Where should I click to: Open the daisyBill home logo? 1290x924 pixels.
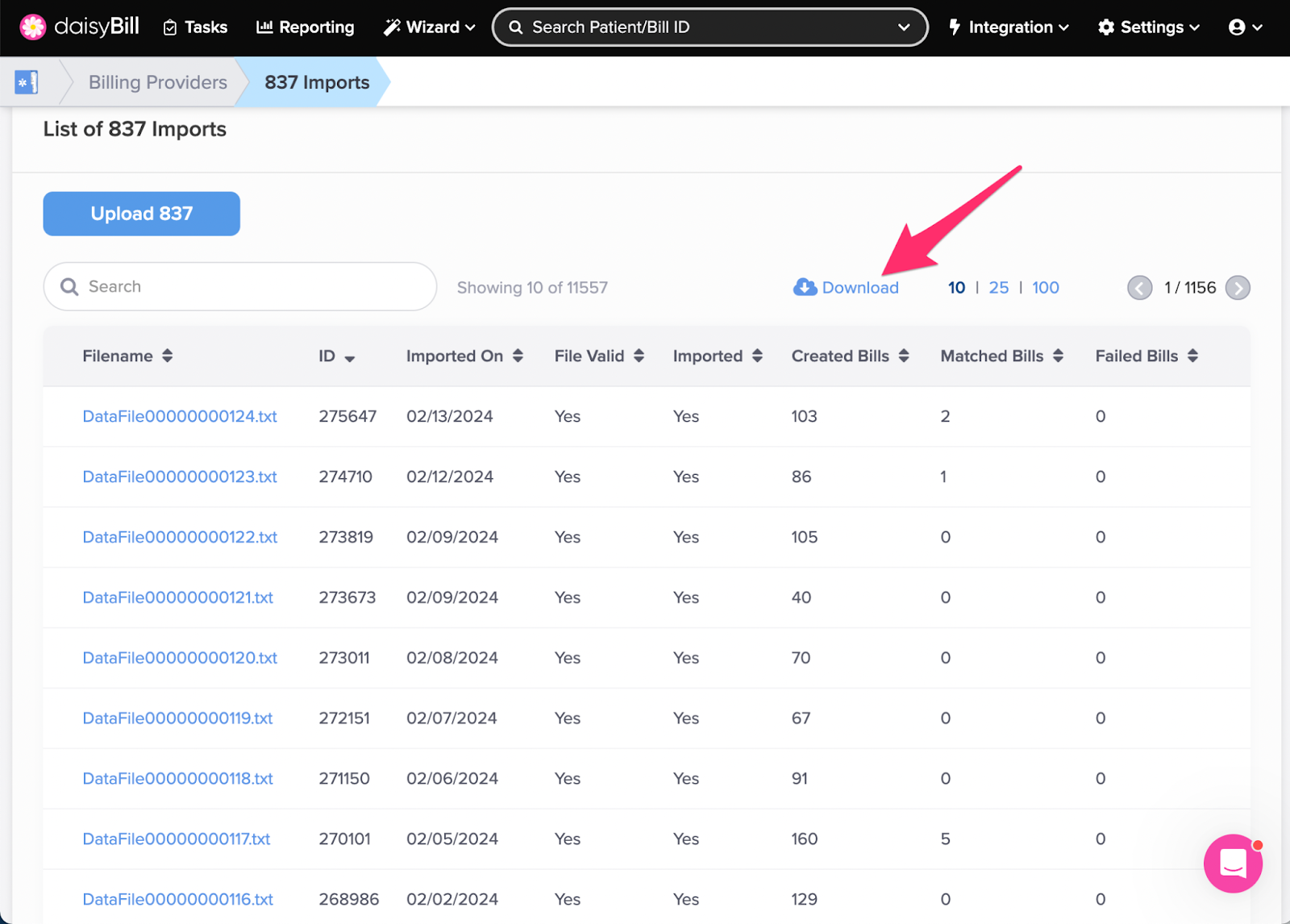pyautogui.click(x=79, y=27)
